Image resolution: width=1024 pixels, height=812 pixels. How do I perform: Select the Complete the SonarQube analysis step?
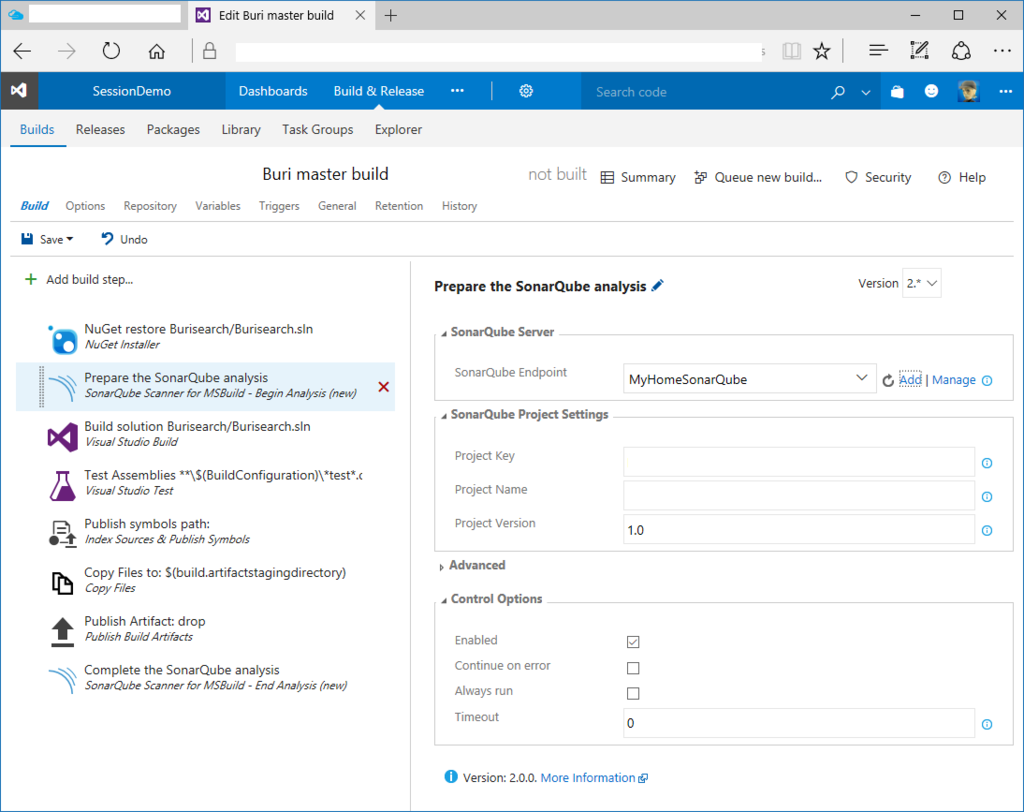[x=205, y=679]
